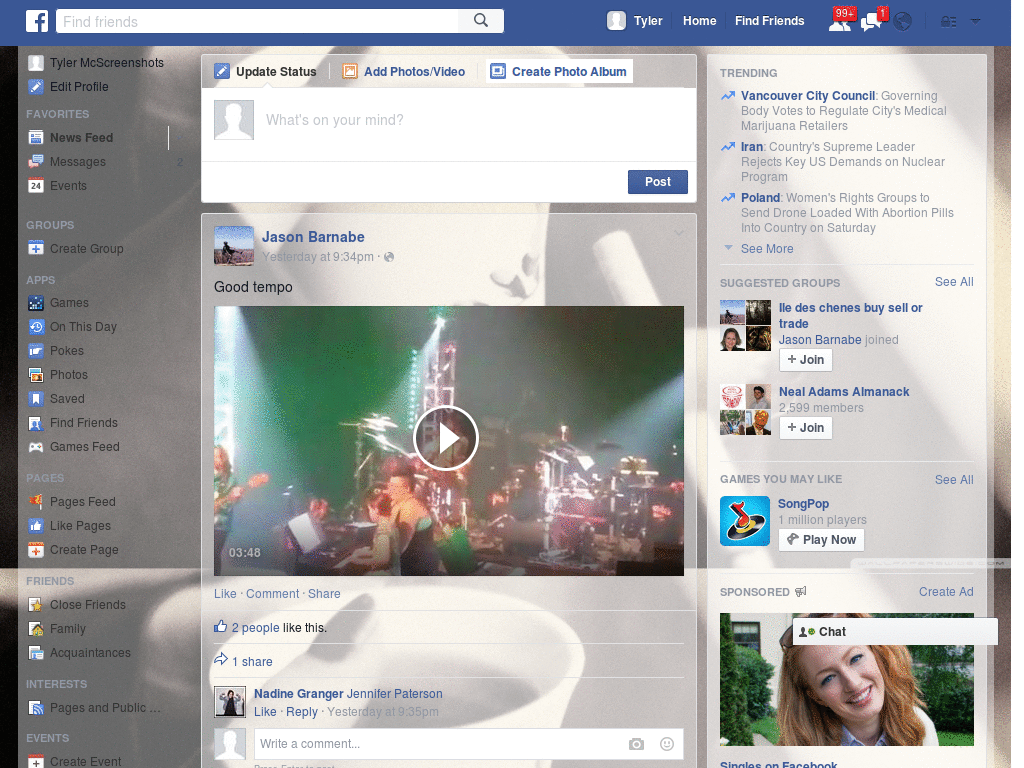Open post options arrow on Jason Barnabe post
Viewport: 1024px width, 768px height.
point(679,232)
